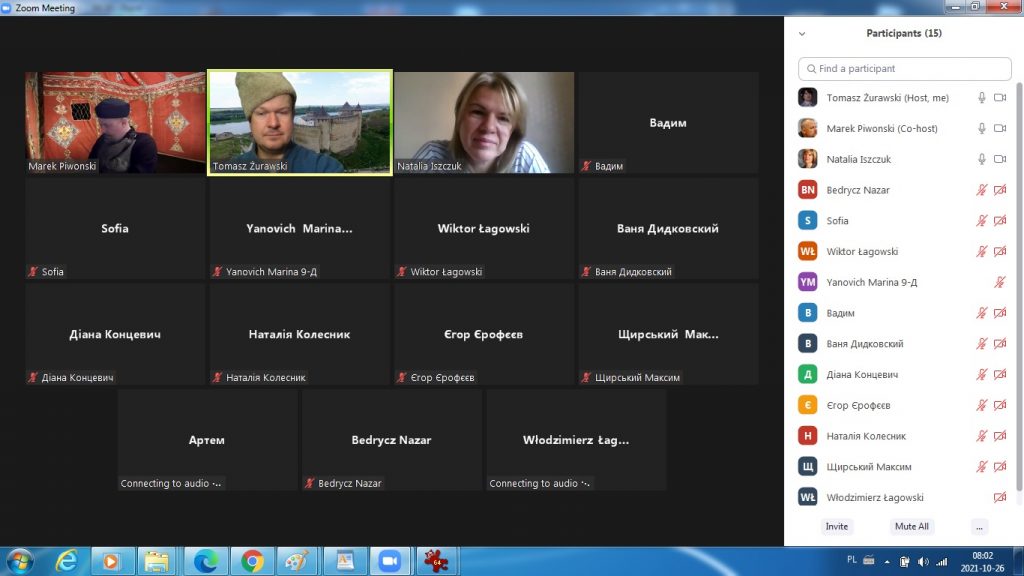Click Tomasz Żurawski's microphone icon in participants list
The image size is (1024, 576).
982,98
